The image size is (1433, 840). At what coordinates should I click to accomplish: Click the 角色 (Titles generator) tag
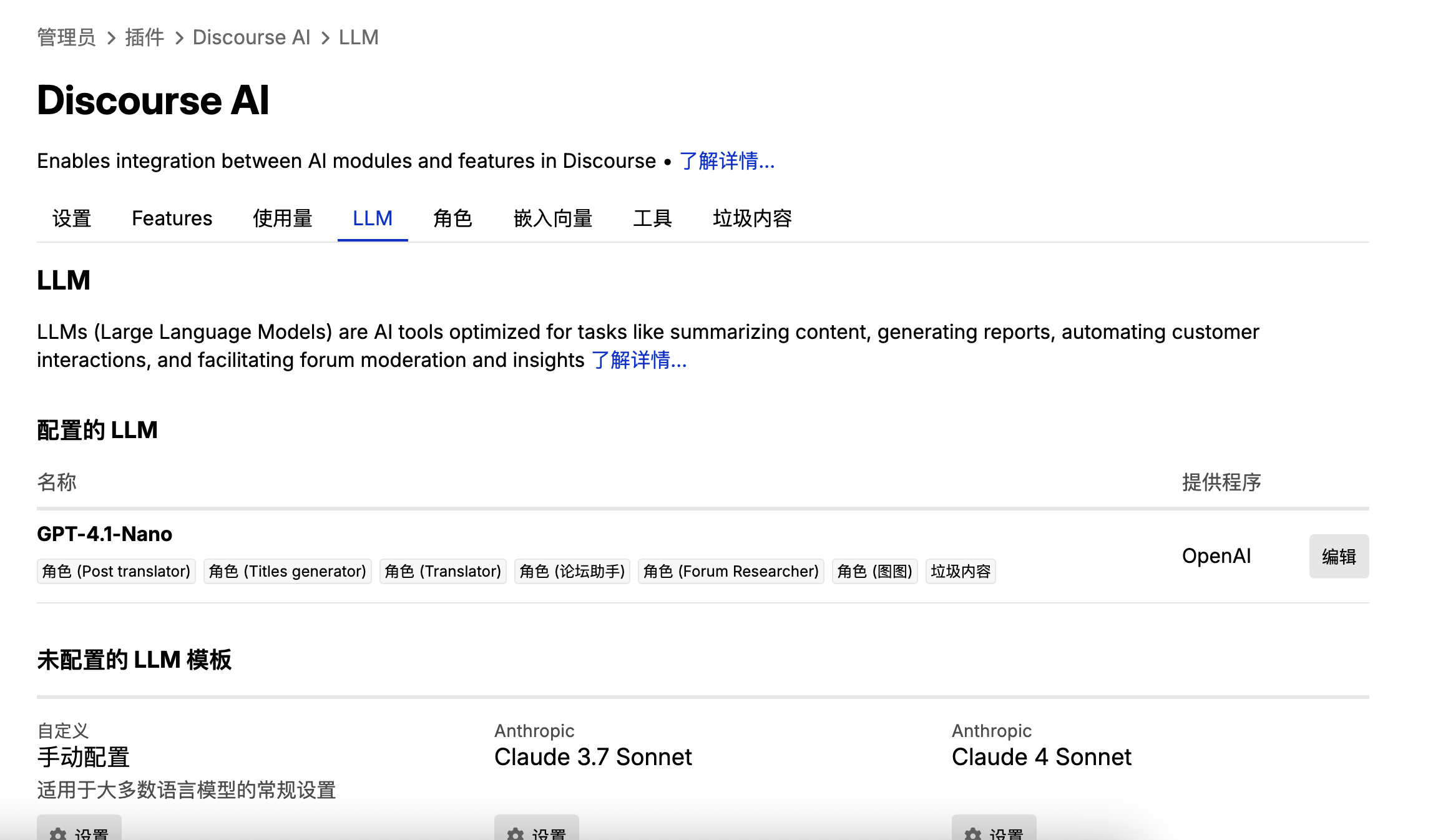tap(287, 571)
